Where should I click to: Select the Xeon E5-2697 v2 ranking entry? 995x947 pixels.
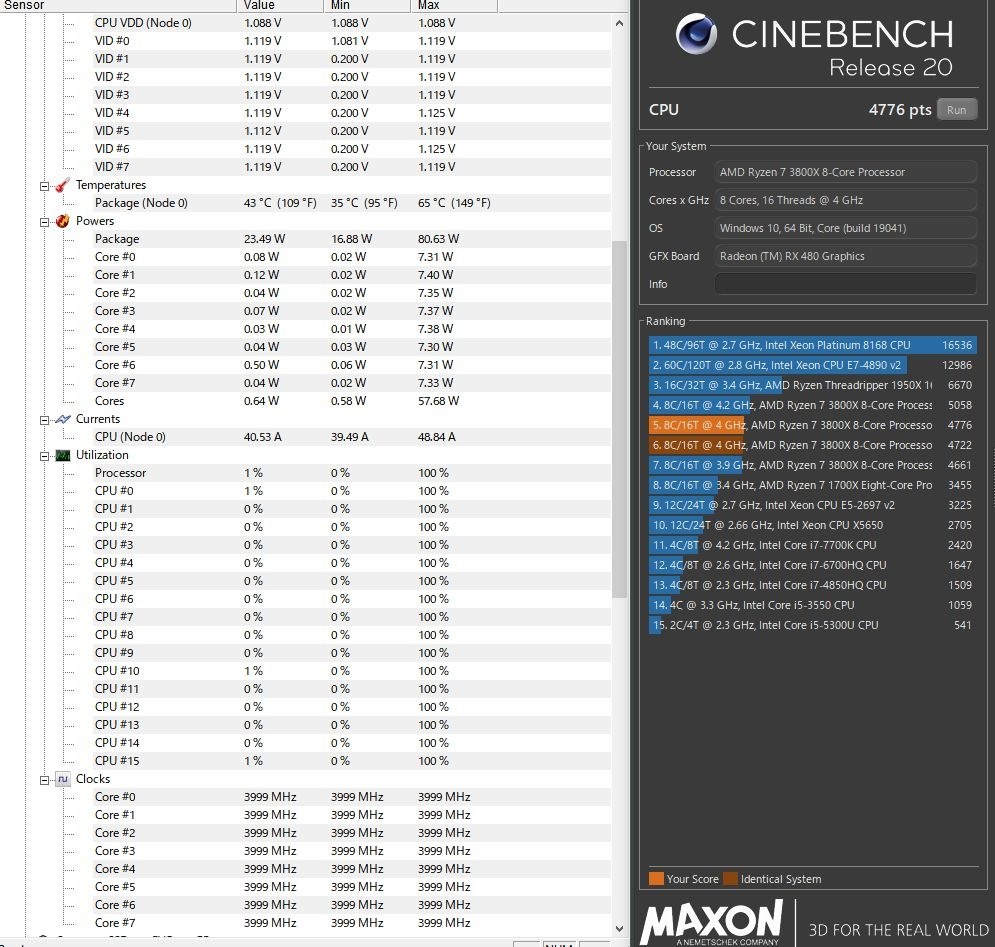click(812, 505)
